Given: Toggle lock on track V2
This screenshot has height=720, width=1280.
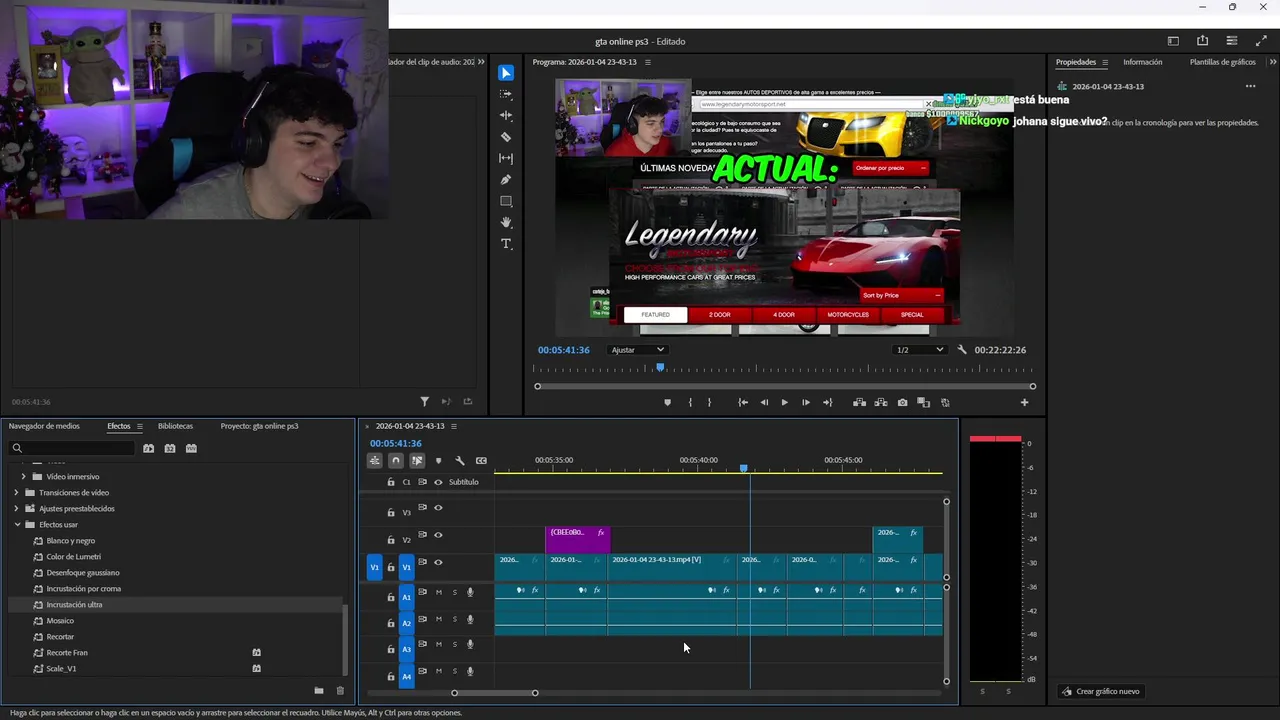Looking at the screenshot, I should tap(391, 540).
